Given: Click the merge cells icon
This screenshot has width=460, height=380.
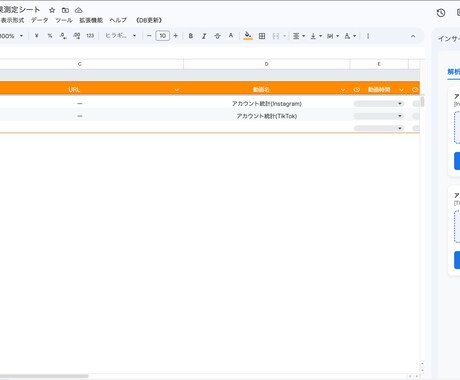Looking at the screenshot, I should pyautogui.click(x=276, y=36).
